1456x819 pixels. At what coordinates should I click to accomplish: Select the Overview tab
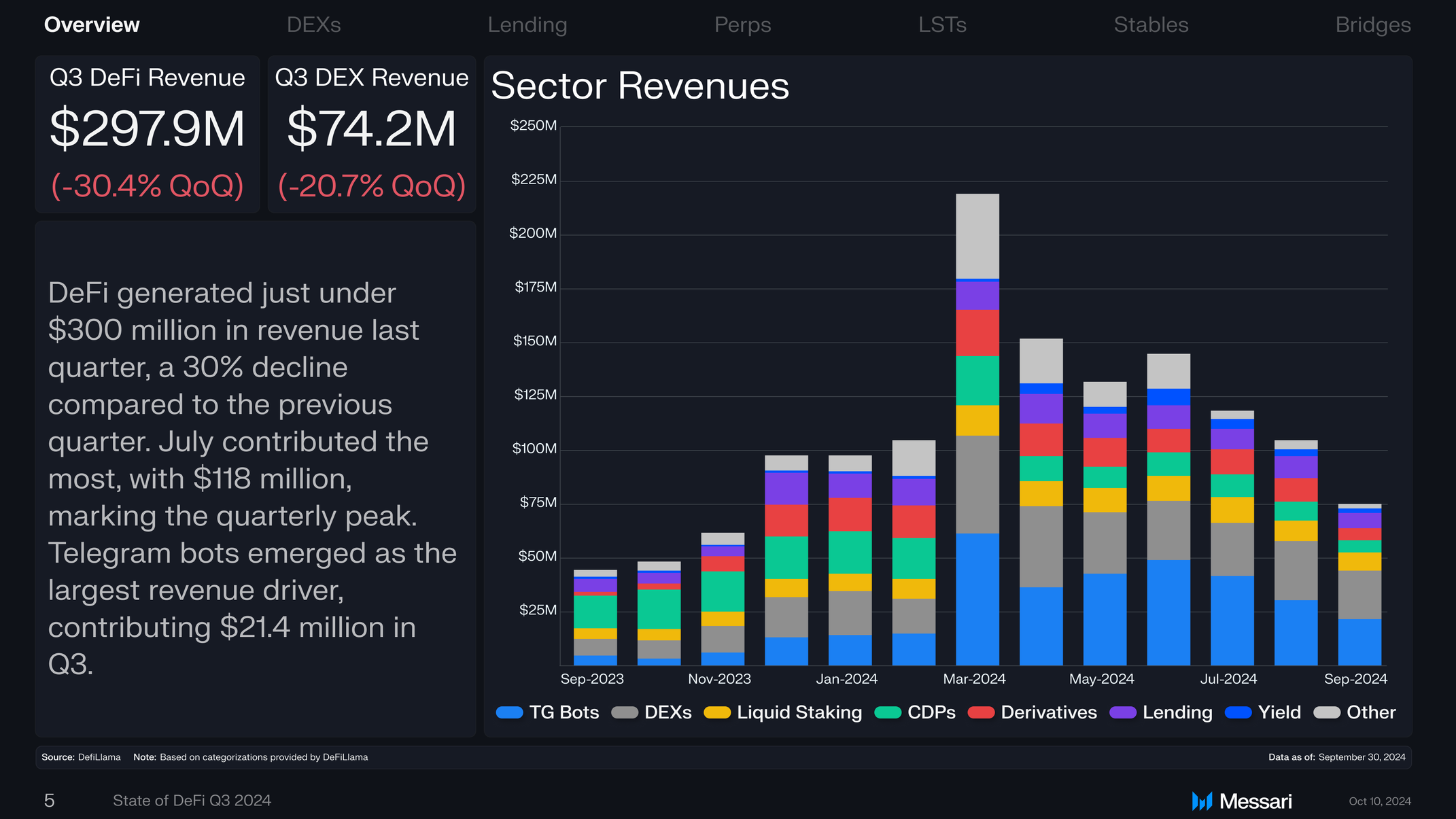click(x=92, y=25)
